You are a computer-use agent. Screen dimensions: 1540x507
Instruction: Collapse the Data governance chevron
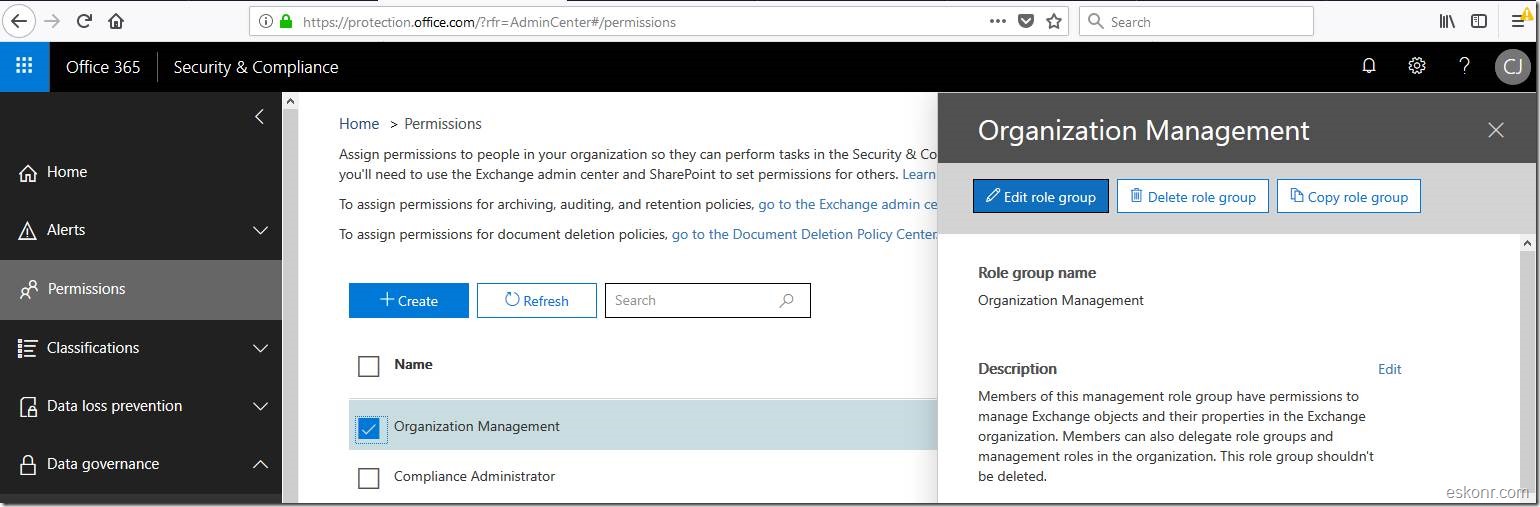[260, 464]
